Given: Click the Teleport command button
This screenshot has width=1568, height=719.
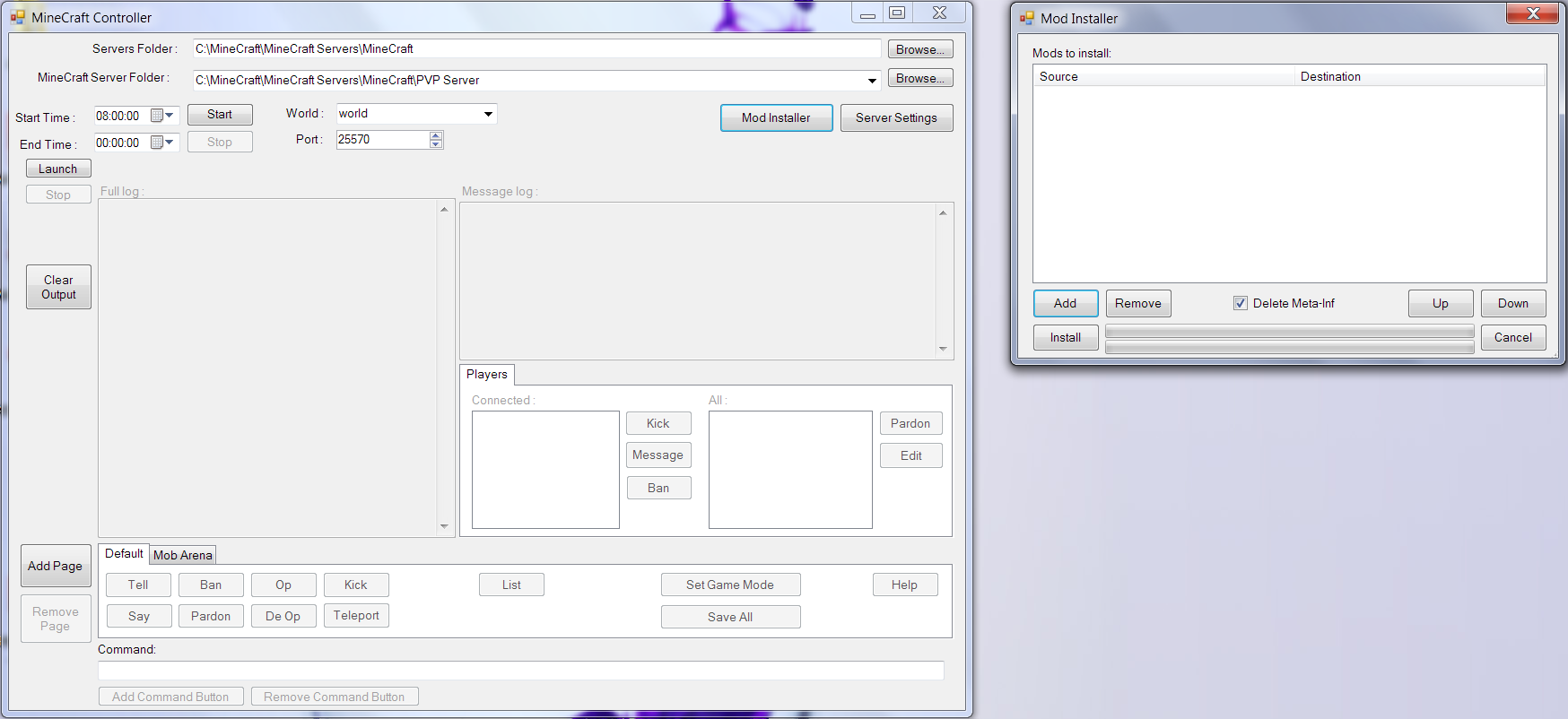Looking at the screenshot, I should click(x=356, y=615).
